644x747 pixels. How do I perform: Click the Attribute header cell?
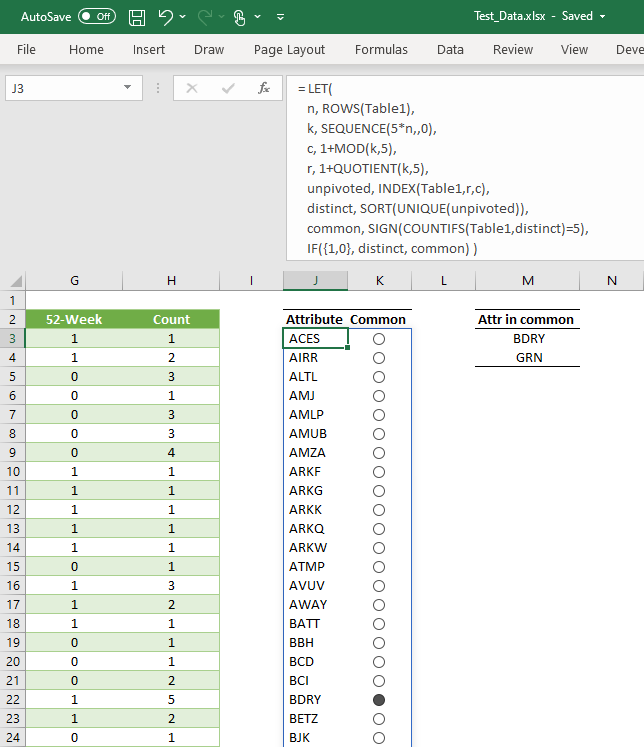pyautogui.click(x=315, y=319)
